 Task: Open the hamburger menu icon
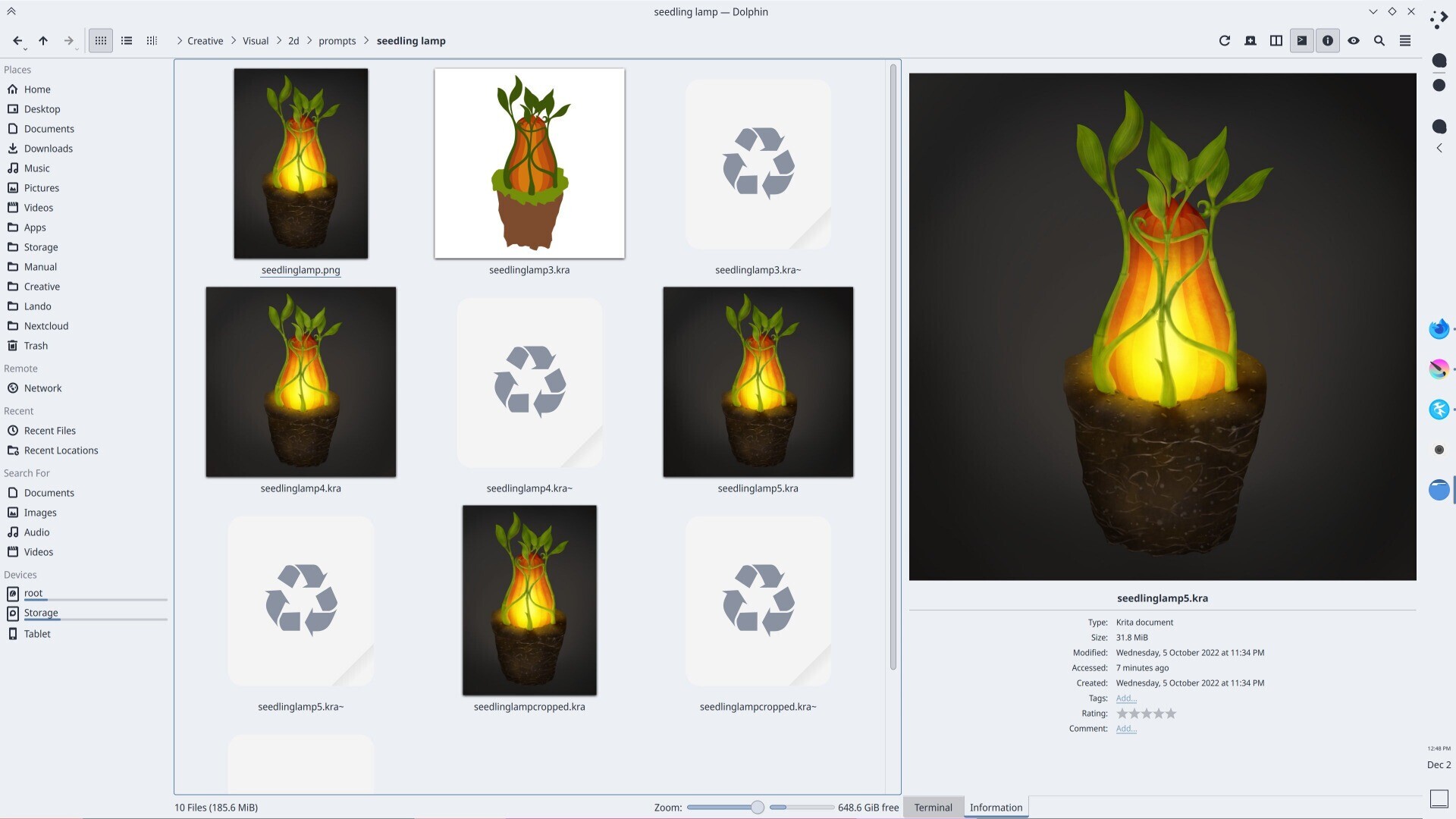(x=1404, y=41)
